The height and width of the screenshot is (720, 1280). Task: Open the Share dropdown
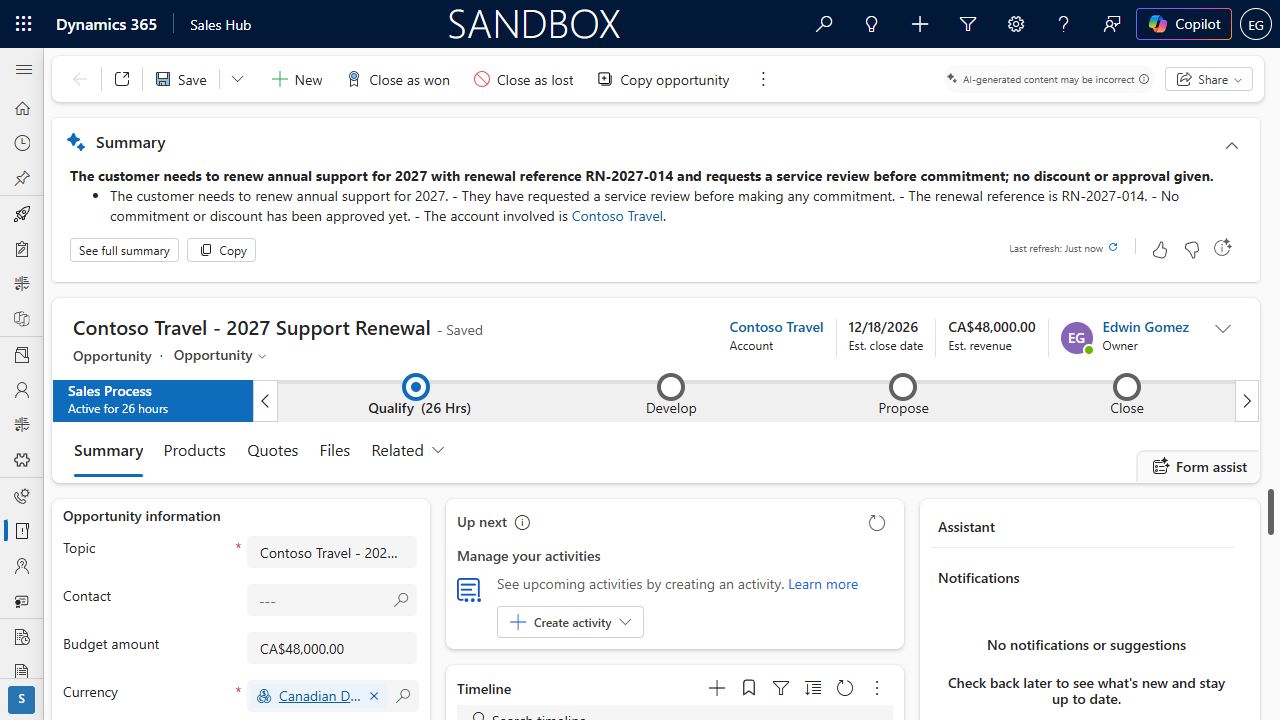click(x=1209, y=79)
